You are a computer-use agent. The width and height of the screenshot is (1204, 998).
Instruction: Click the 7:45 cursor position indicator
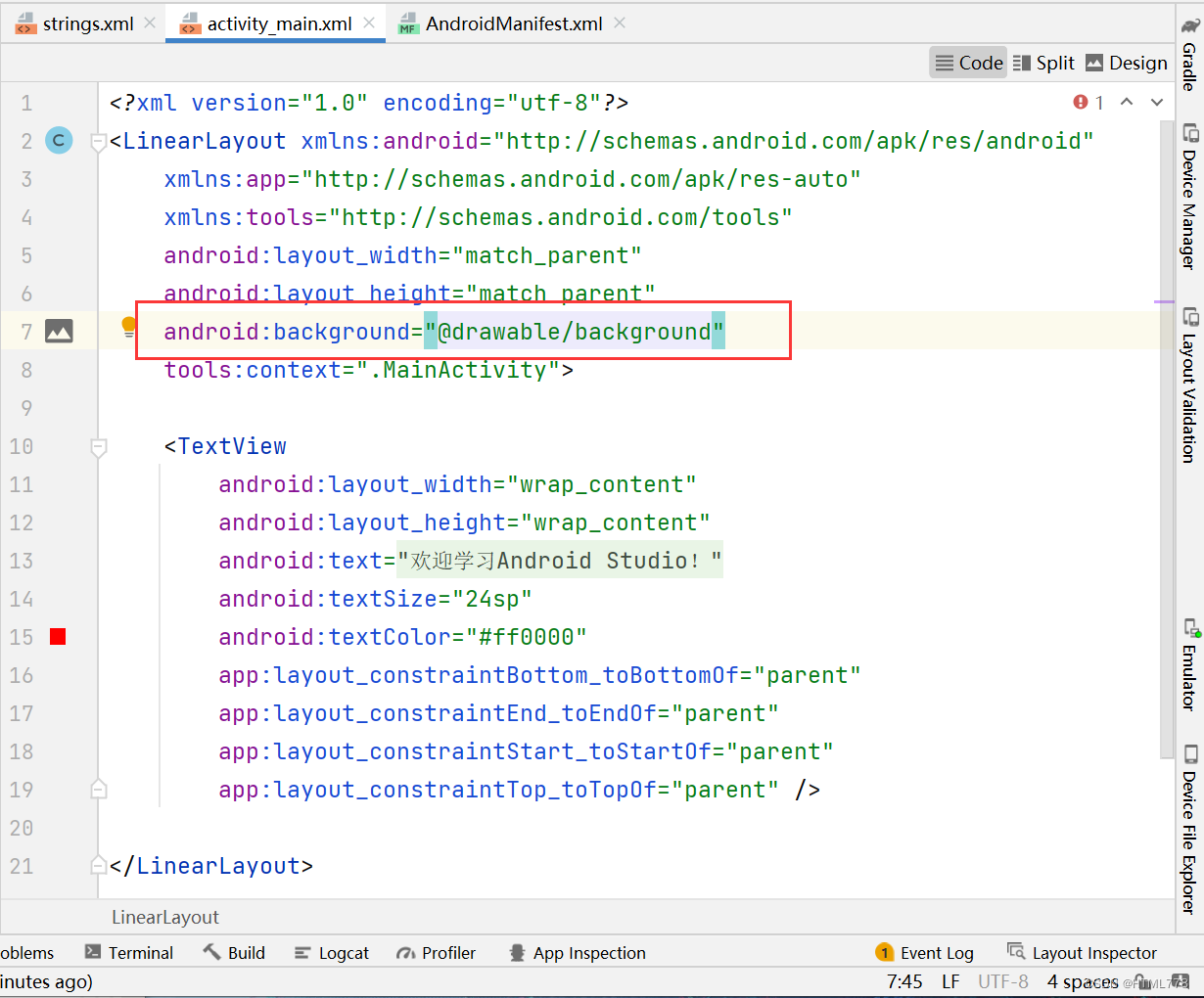point(904,981)
